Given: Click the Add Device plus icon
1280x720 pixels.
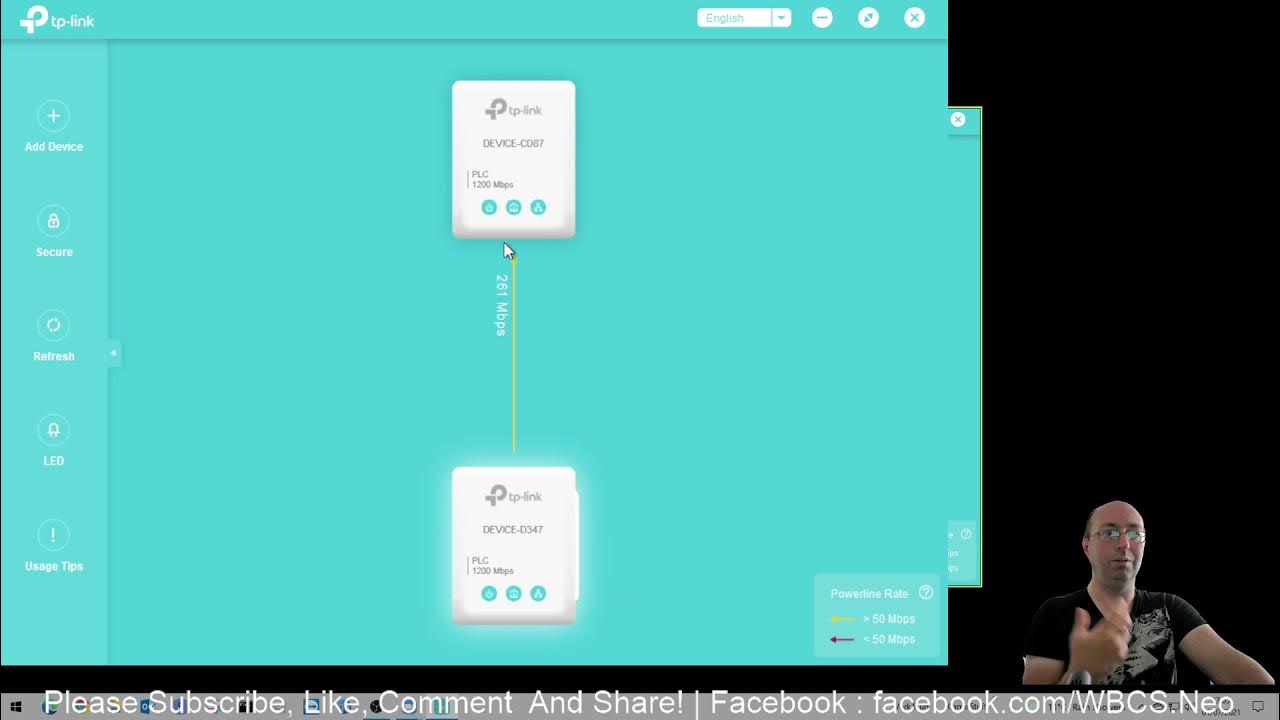Looking at the screenshot, I should (x=54, y=116).
